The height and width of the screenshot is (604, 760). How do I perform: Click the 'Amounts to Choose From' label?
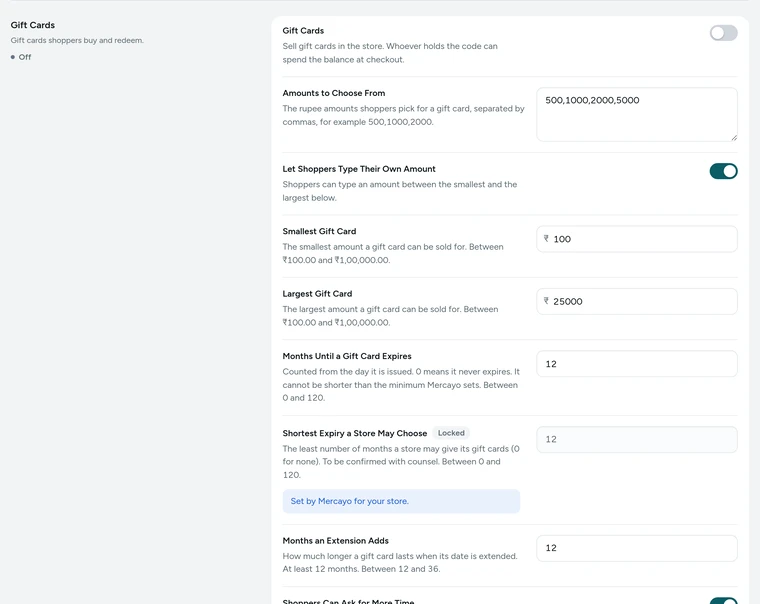pos(333,93)
